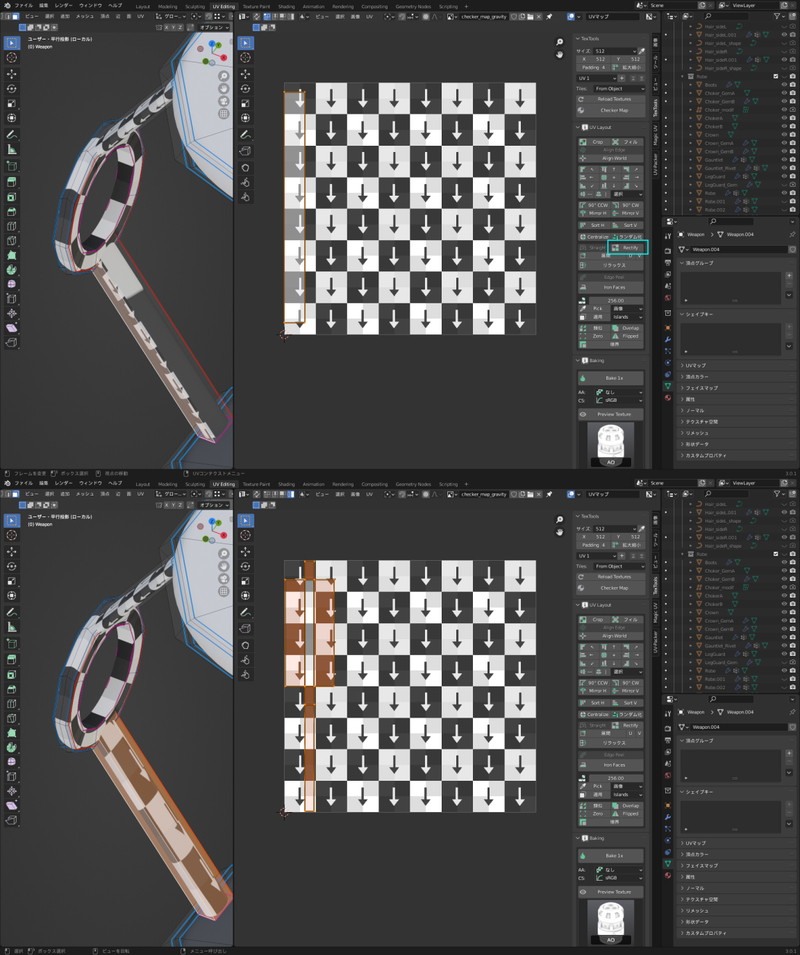This screenshot has height=955, width=800.
Task: Expand ノーマル panel in lower Properties editor
Action: point(735,888)
